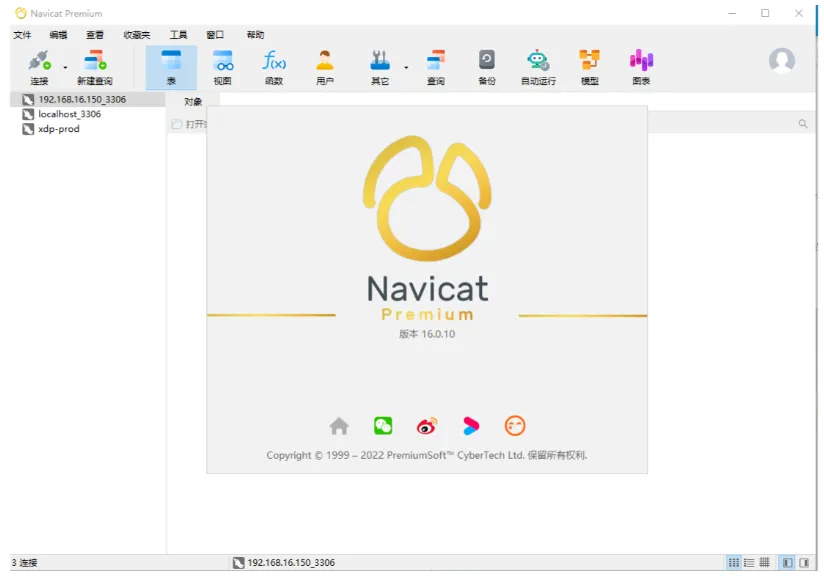Viewport: 824px width, 576px height.
Task: Click the Navicat logo in About dialog
Action: coord(427,198)
